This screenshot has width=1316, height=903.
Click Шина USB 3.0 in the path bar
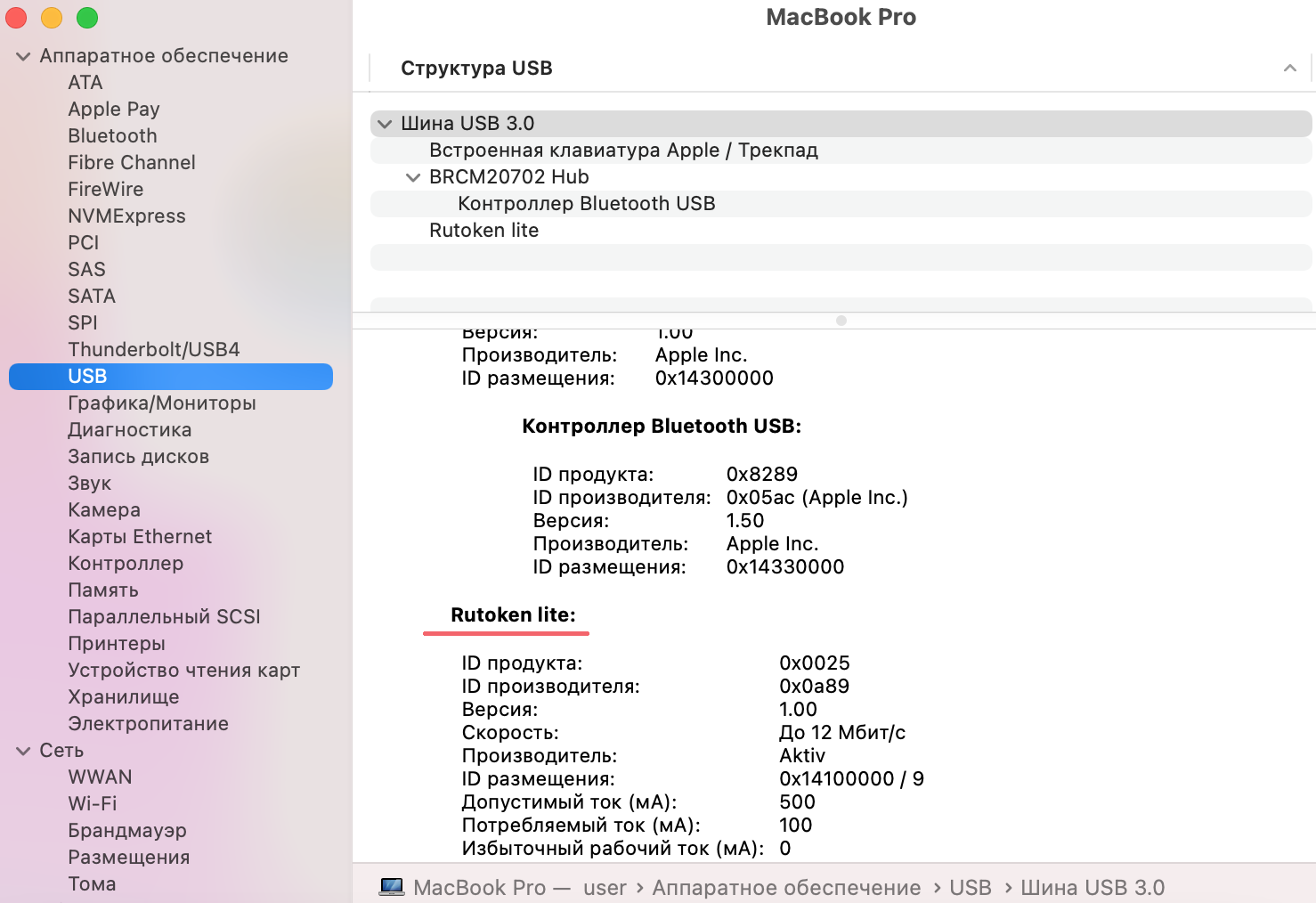(1093, 888)
